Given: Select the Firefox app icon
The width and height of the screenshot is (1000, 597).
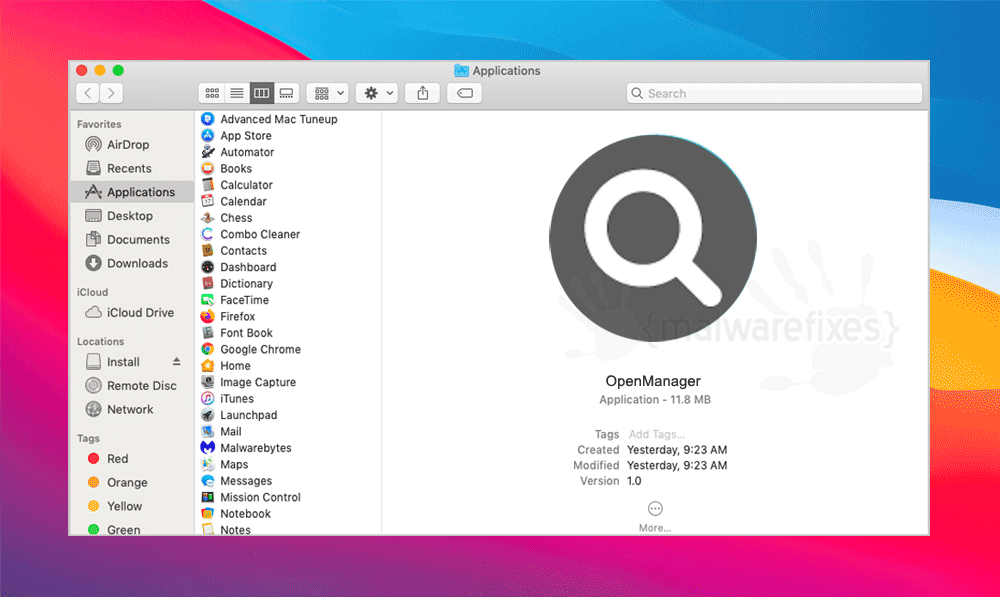Looking at the screenshot, I should tap(207, 316).
